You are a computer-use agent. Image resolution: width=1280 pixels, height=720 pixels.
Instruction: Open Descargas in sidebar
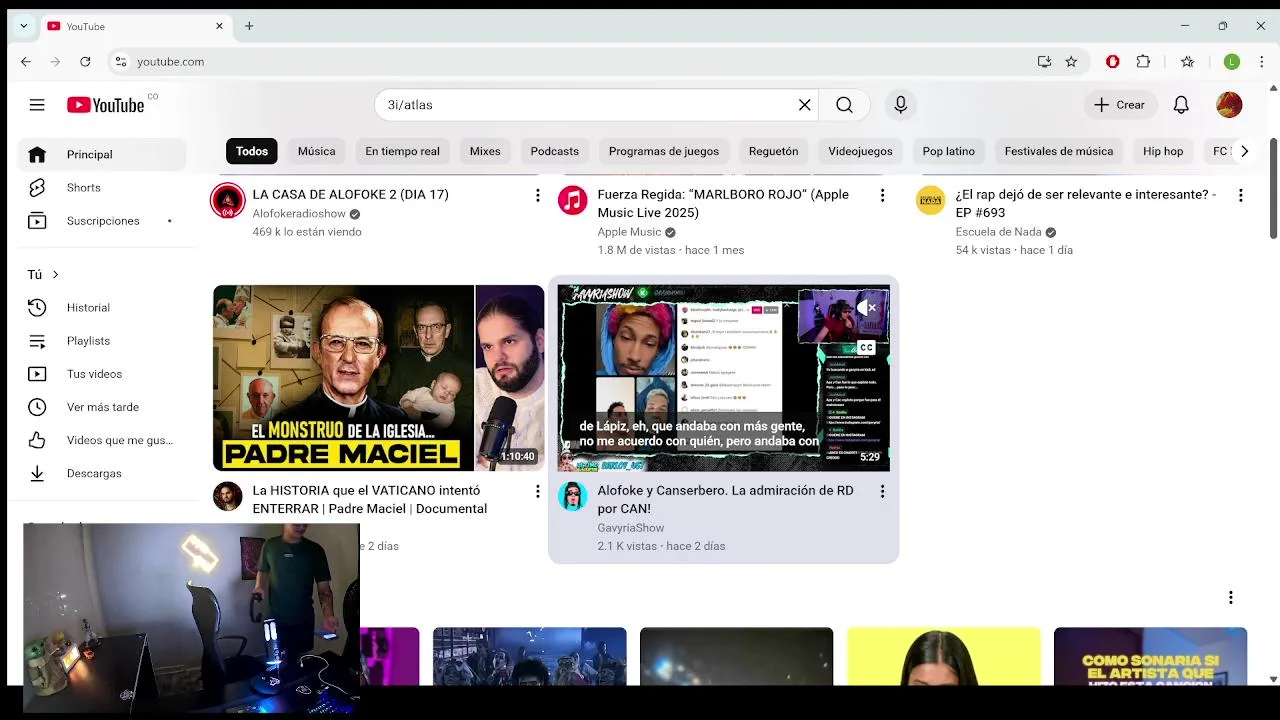102,473
